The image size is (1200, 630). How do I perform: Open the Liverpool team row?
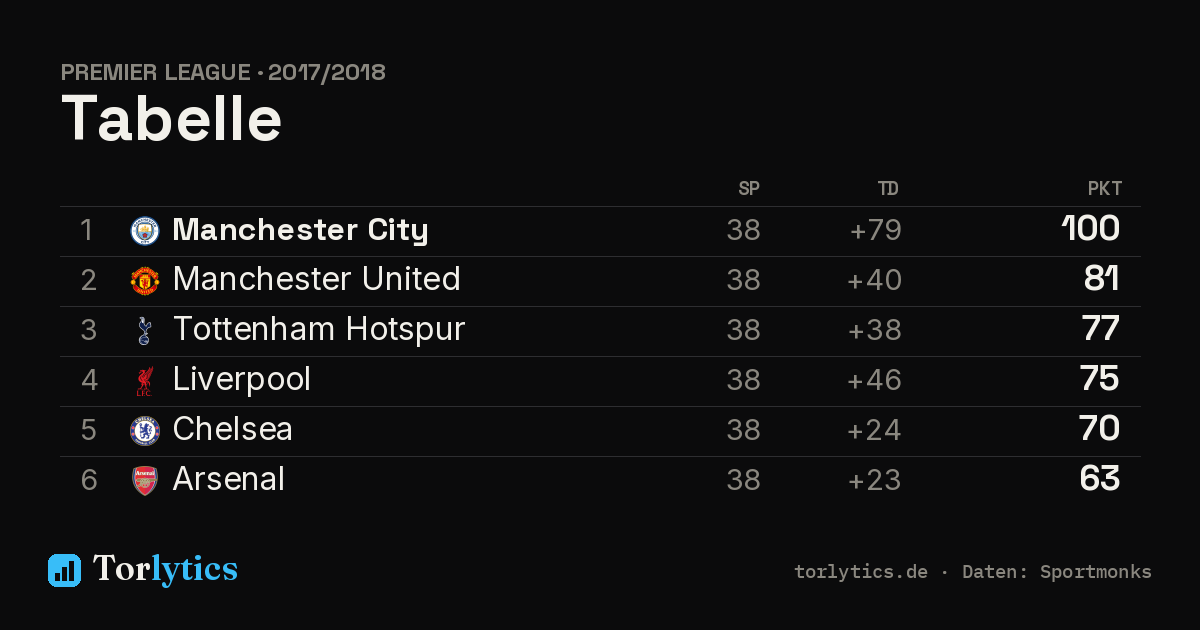pyautogui.click(x=600, y=381)
